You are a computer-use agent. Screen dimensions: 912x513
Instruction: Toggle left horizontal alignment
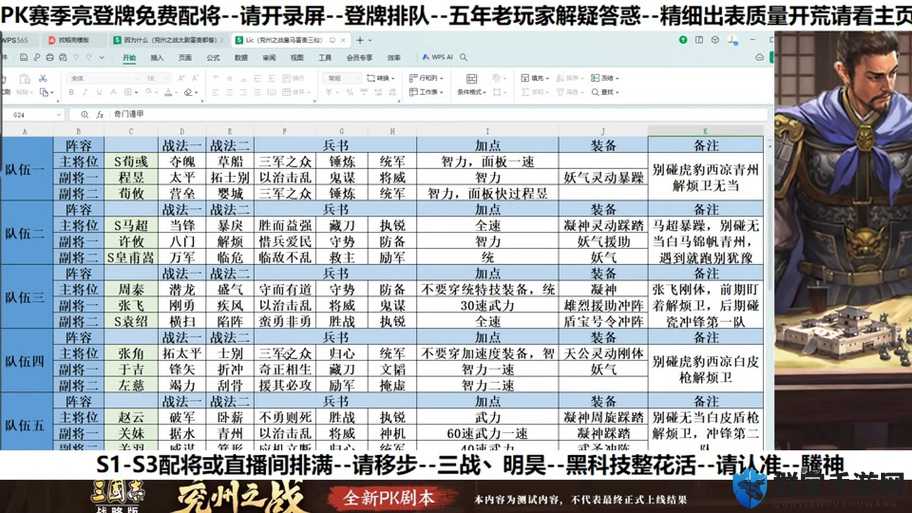[215, 92]
